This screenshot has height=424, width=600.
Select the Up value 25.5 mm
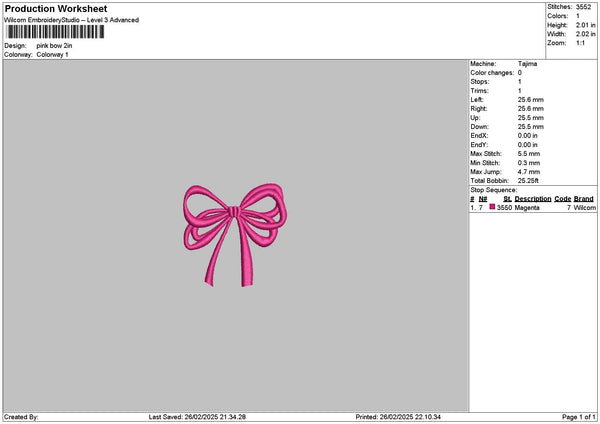coord(531,117)
